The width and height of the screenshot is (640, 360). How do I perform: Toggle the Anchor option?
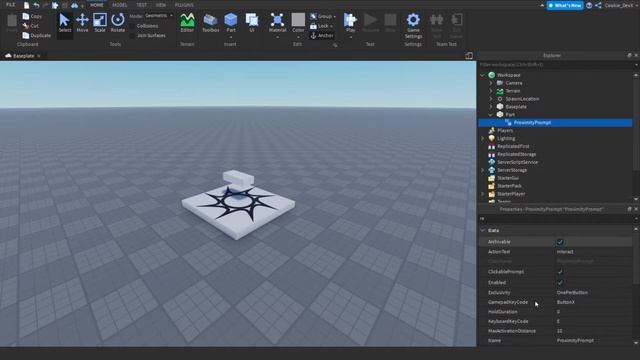coord(322,36)
